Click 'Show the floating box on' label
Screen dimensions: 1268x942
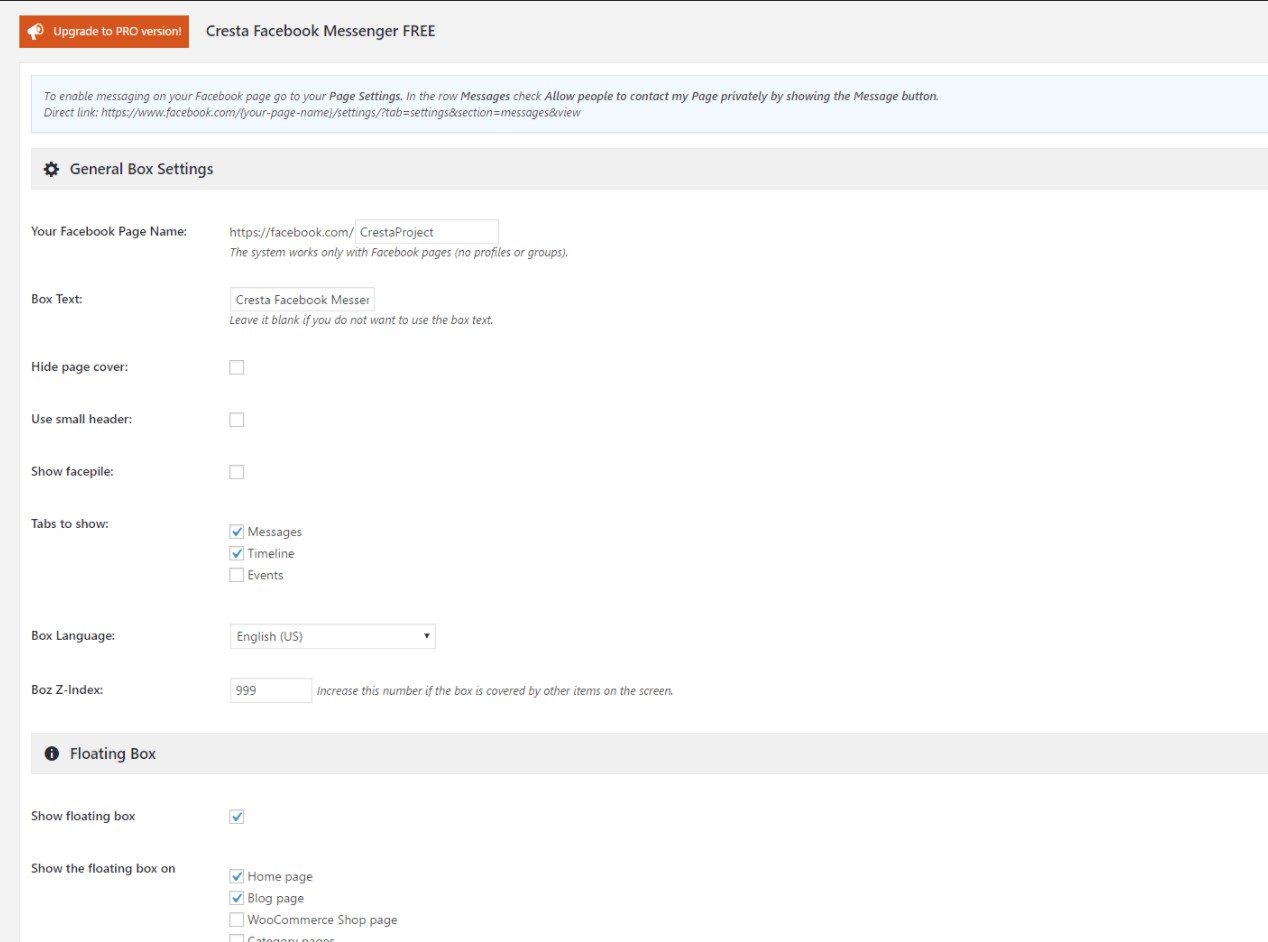[103, 868]
